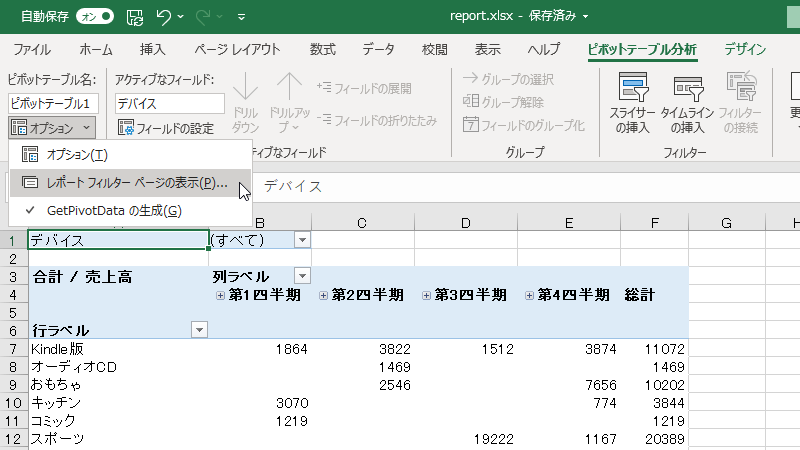Select row 7 header
The width and height of the screenshot is (800, 450).
click(13, 349)
